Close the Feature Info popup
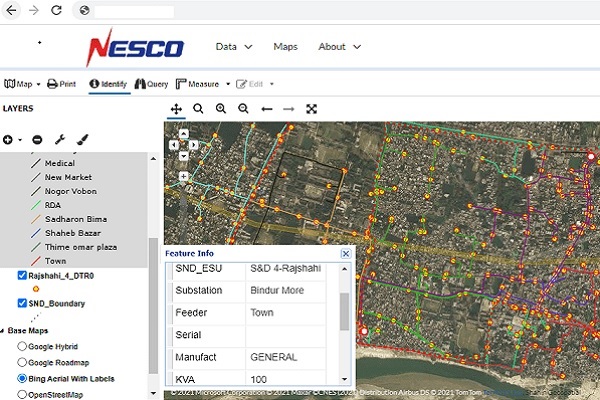This screenshot has width=600, height=400. (x=346, y=253)
